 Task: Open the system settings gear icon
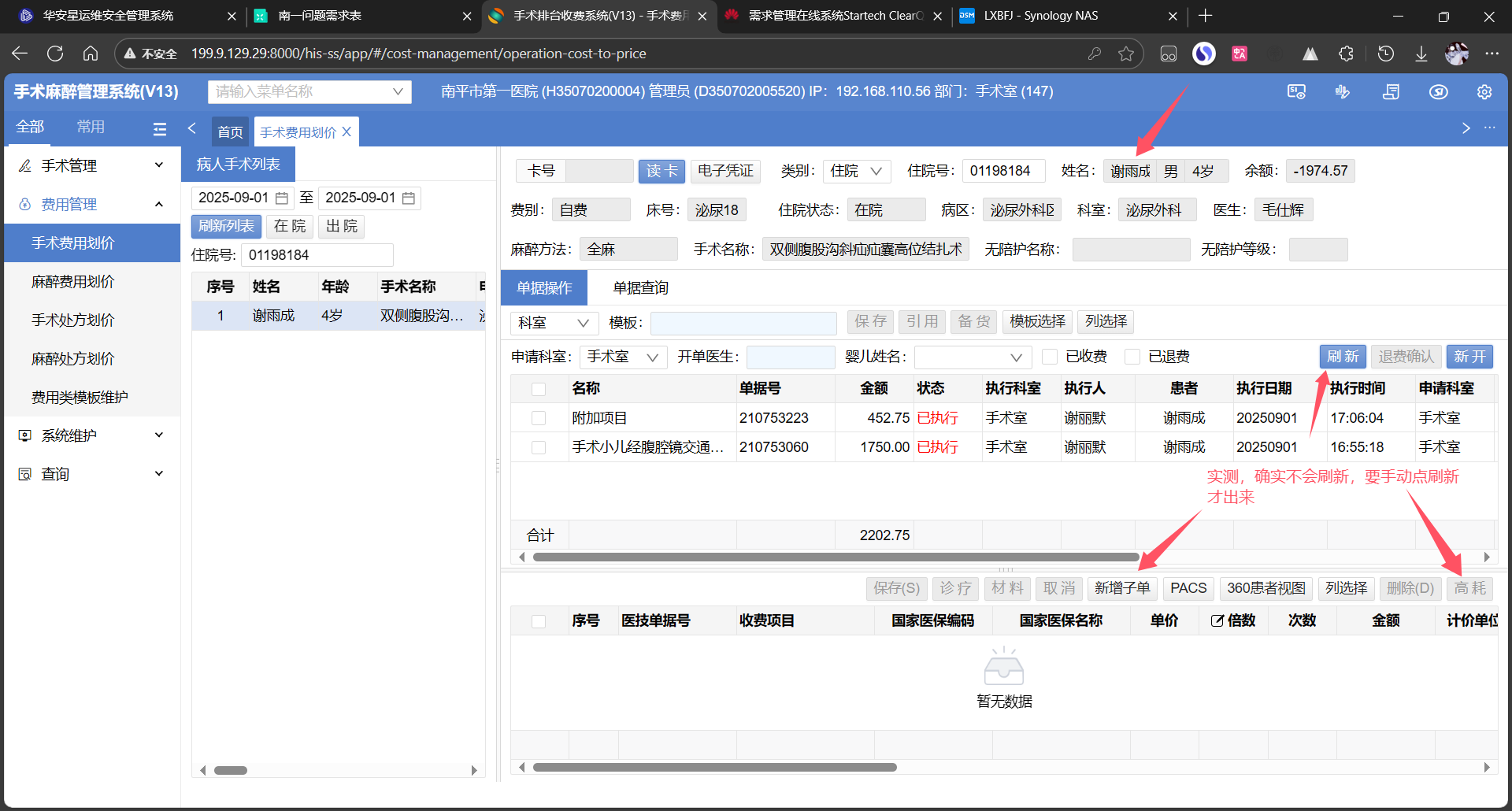[1484, 92]
